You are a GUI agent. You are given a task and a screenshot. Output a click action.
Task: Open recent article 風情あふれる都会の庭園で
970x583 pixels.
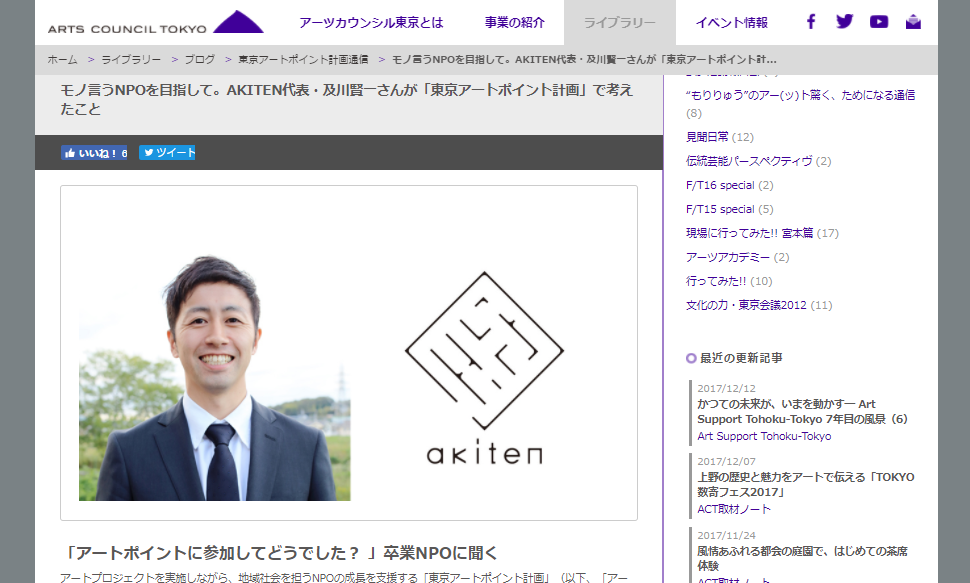[802, 558]
